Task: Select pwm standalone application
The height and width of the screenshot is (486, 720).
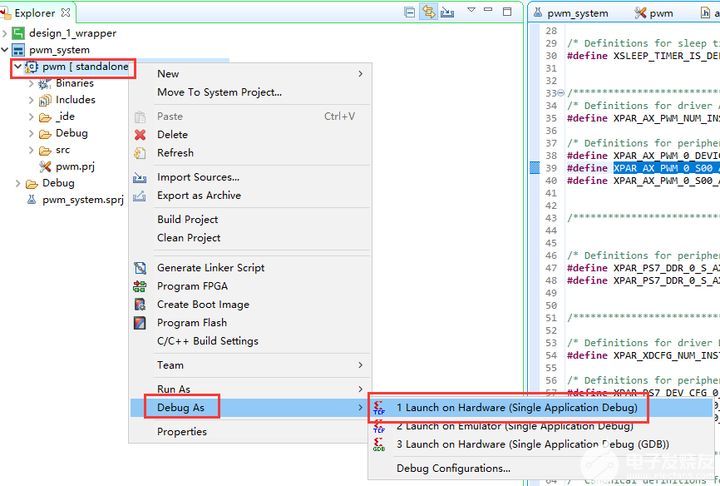Action: [85, 67]
